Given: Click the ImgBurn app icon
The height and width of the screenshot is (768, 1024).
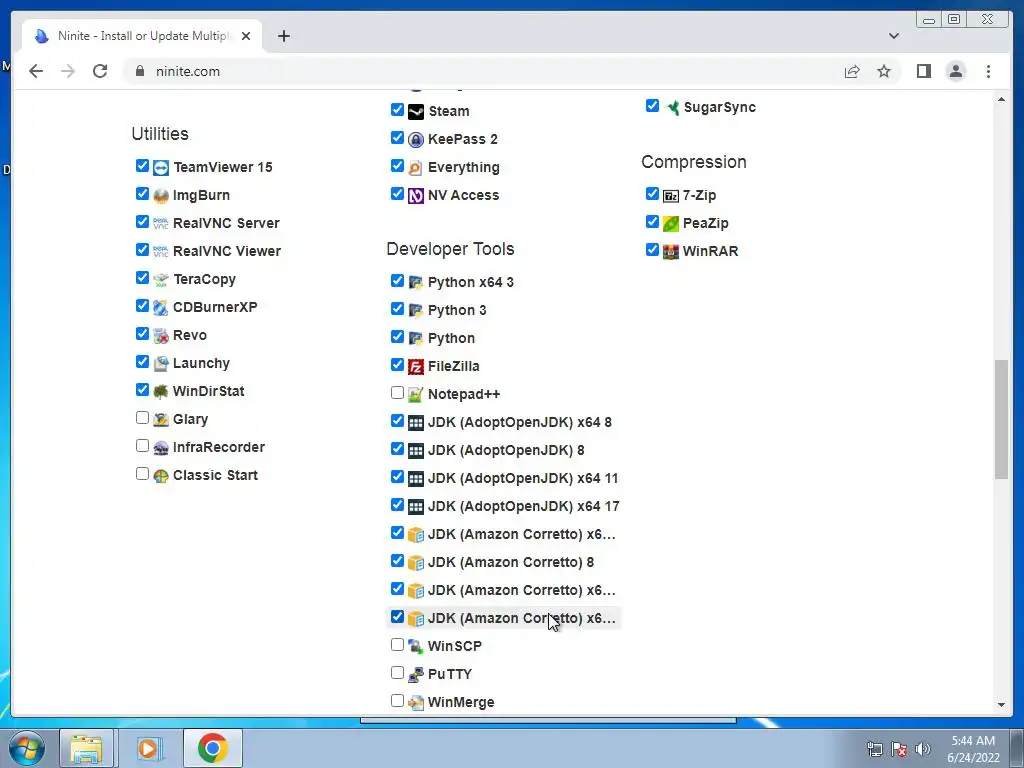Looking at the screenshot, I should 161,196.
